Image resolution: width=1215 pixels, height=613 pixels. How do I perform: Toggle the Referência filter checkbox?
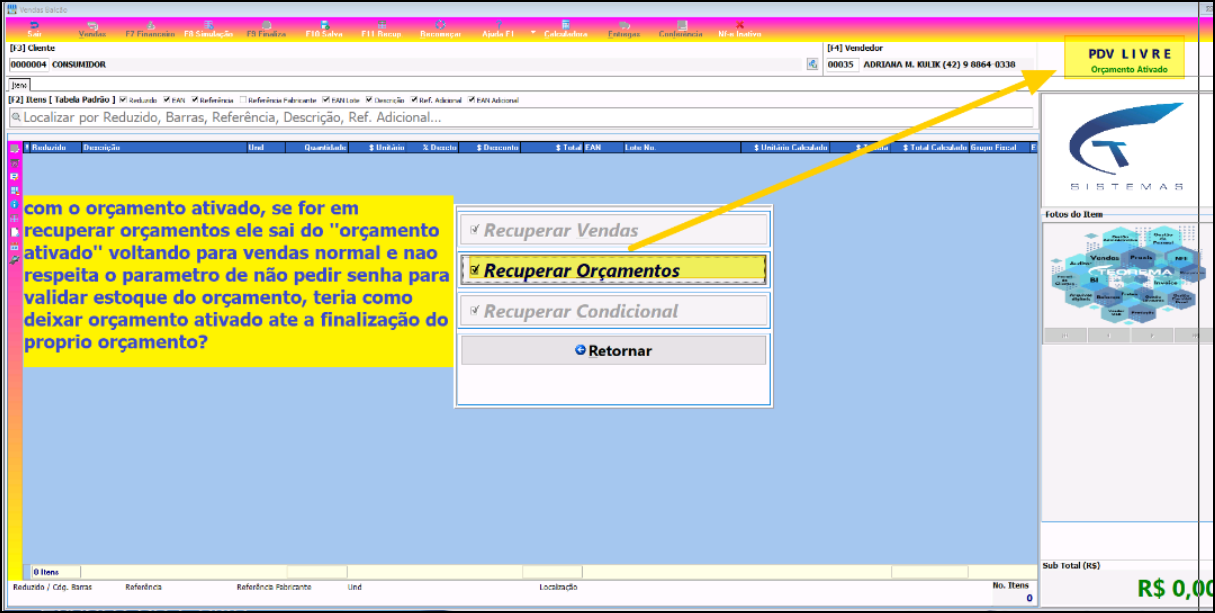(x=193, y=100)
